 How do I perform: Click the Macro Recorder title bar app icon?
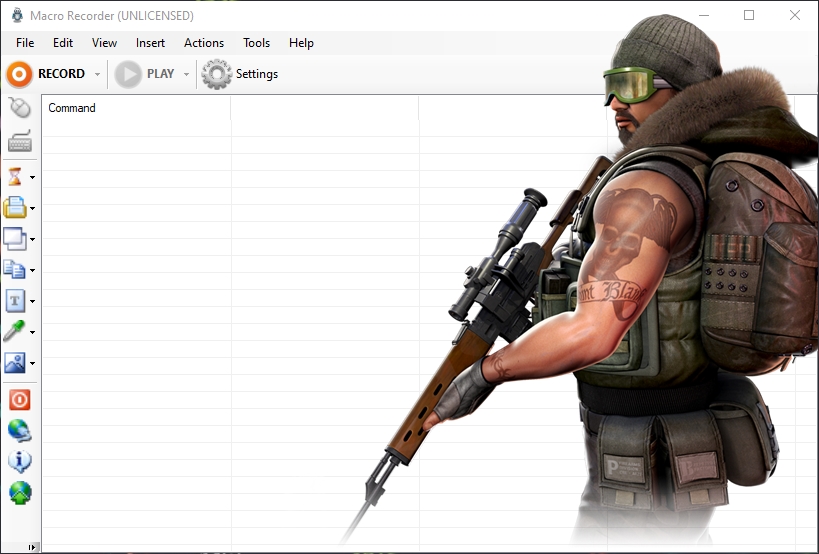17,16
